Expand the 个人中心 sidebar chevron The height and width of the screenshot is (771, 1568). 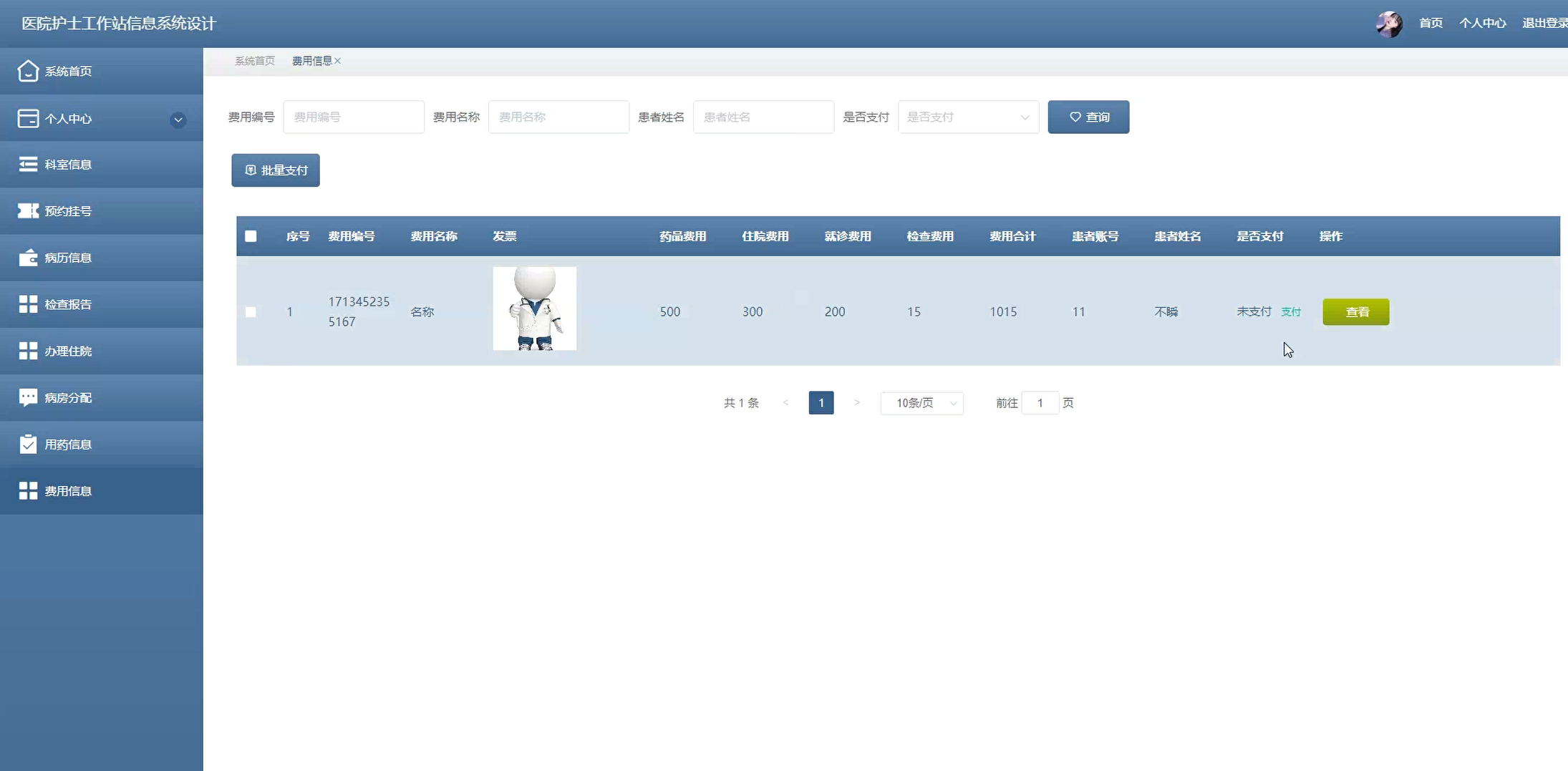[178, 120]
